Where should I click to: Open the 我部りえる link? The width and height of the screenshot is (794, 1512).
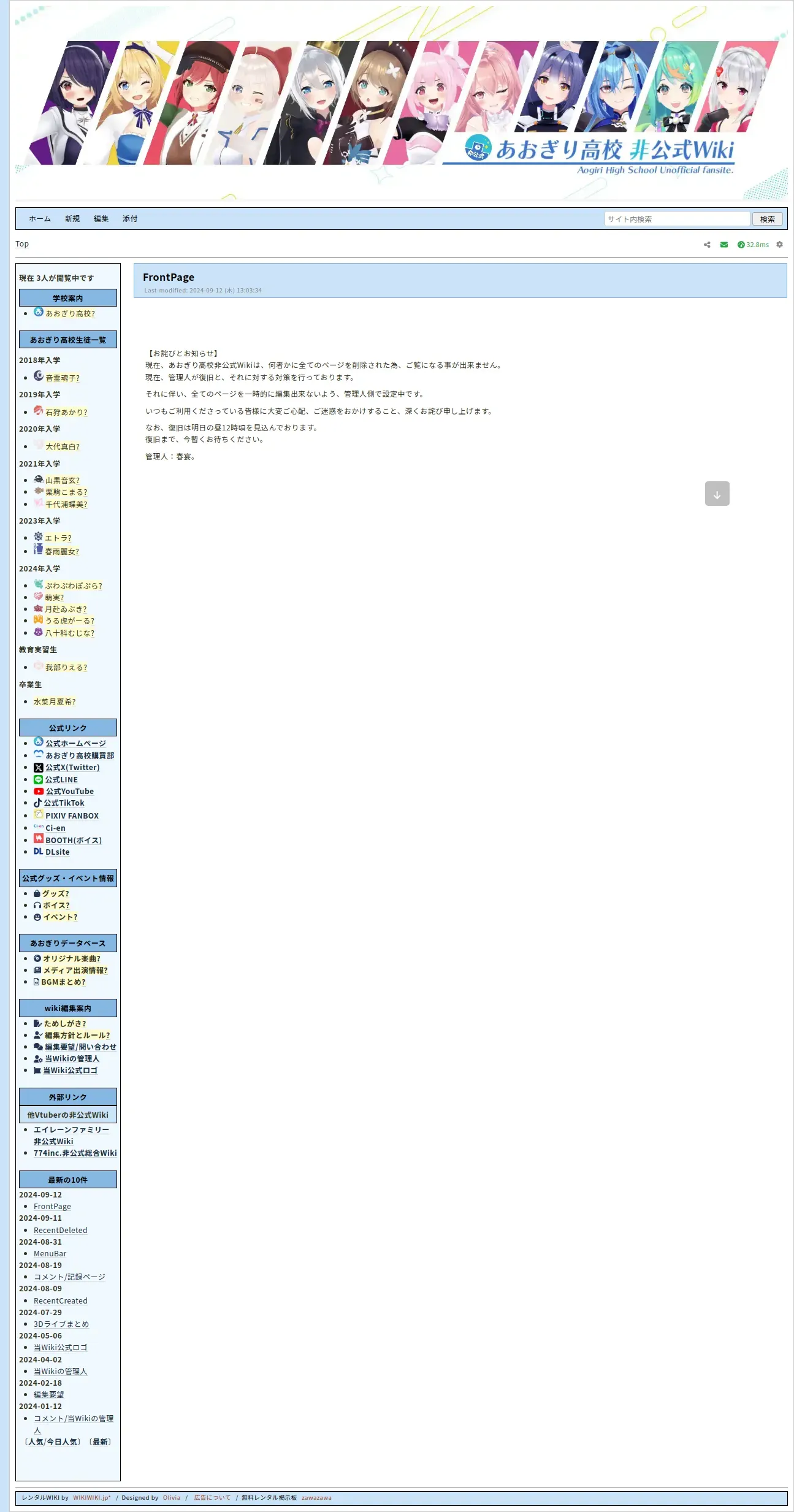[66, 668]
